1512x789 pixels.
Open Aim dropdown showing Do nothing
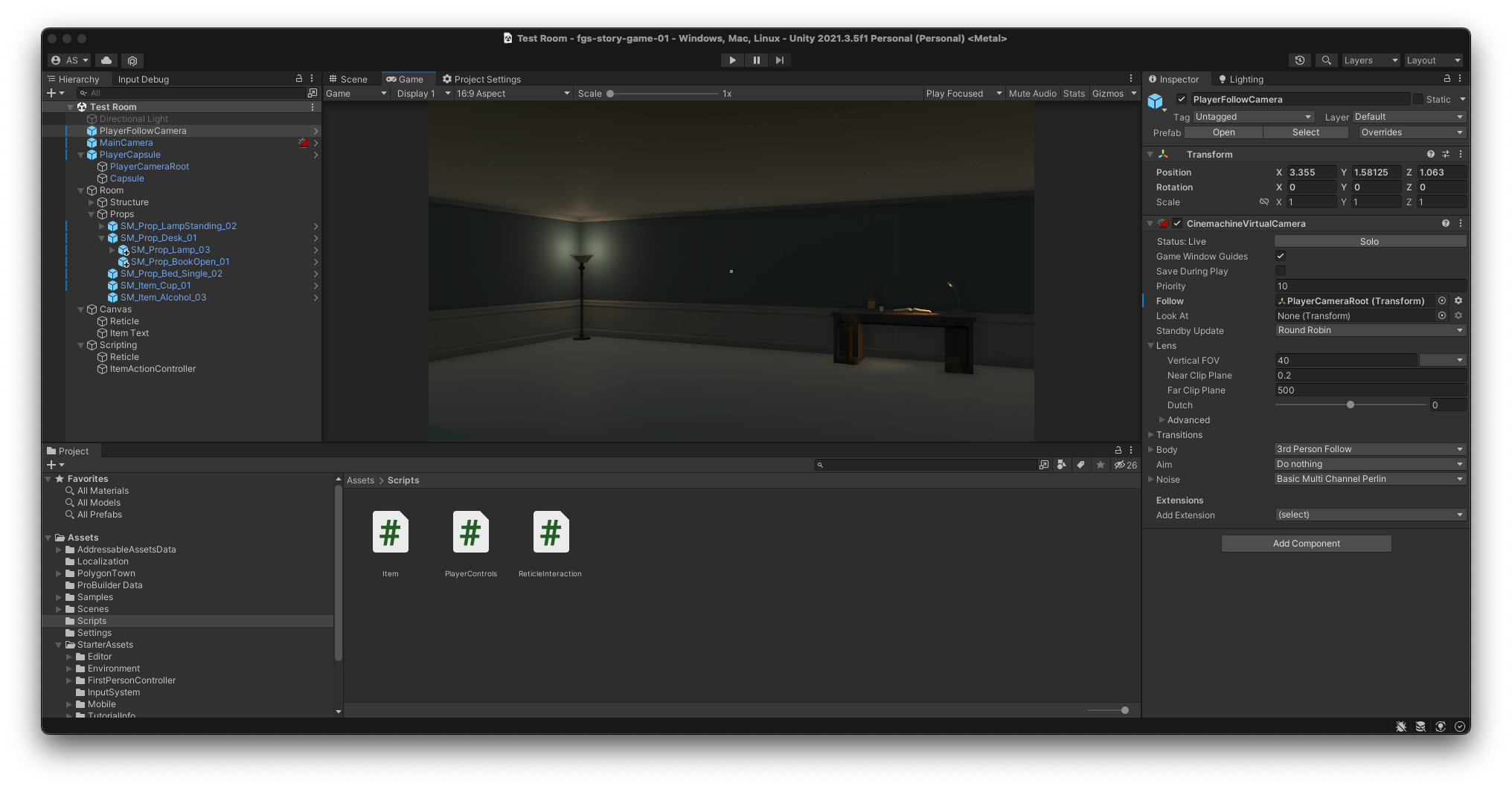(1370, 464)
